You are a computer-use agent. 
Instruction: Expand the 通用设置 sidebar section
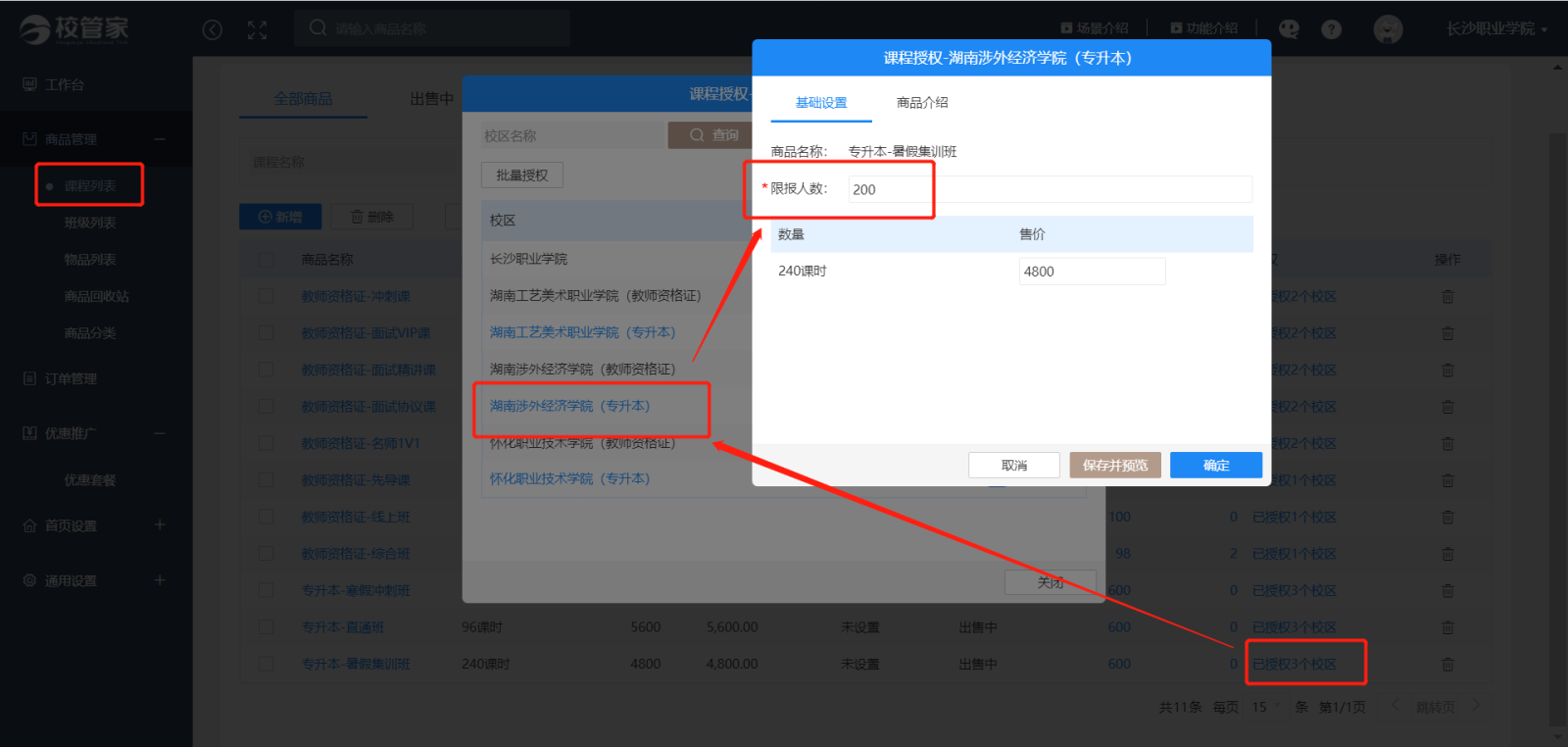click(x=160, y=580)
